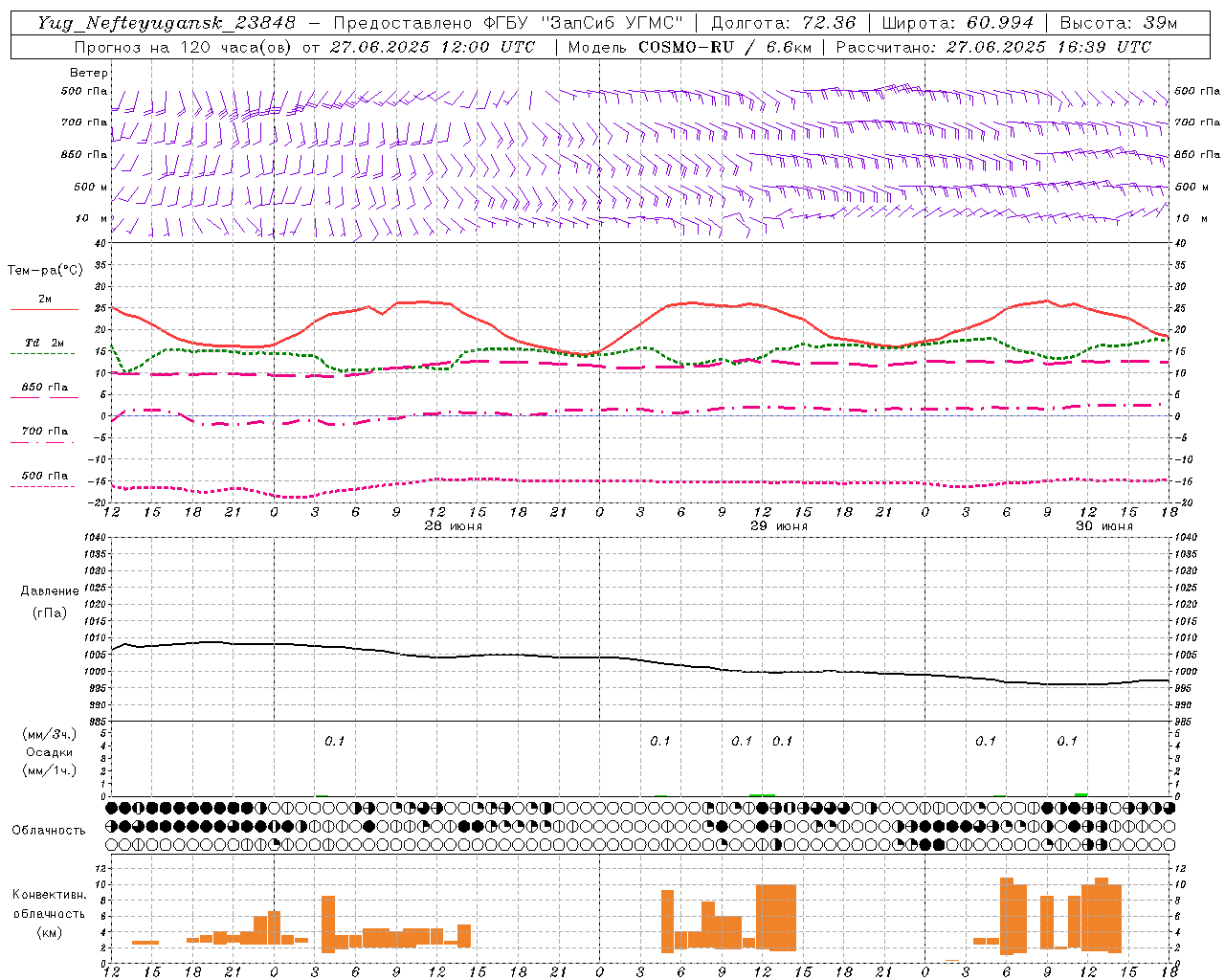
Task: Click the 29 июня date label
Action: pos(779,526)
